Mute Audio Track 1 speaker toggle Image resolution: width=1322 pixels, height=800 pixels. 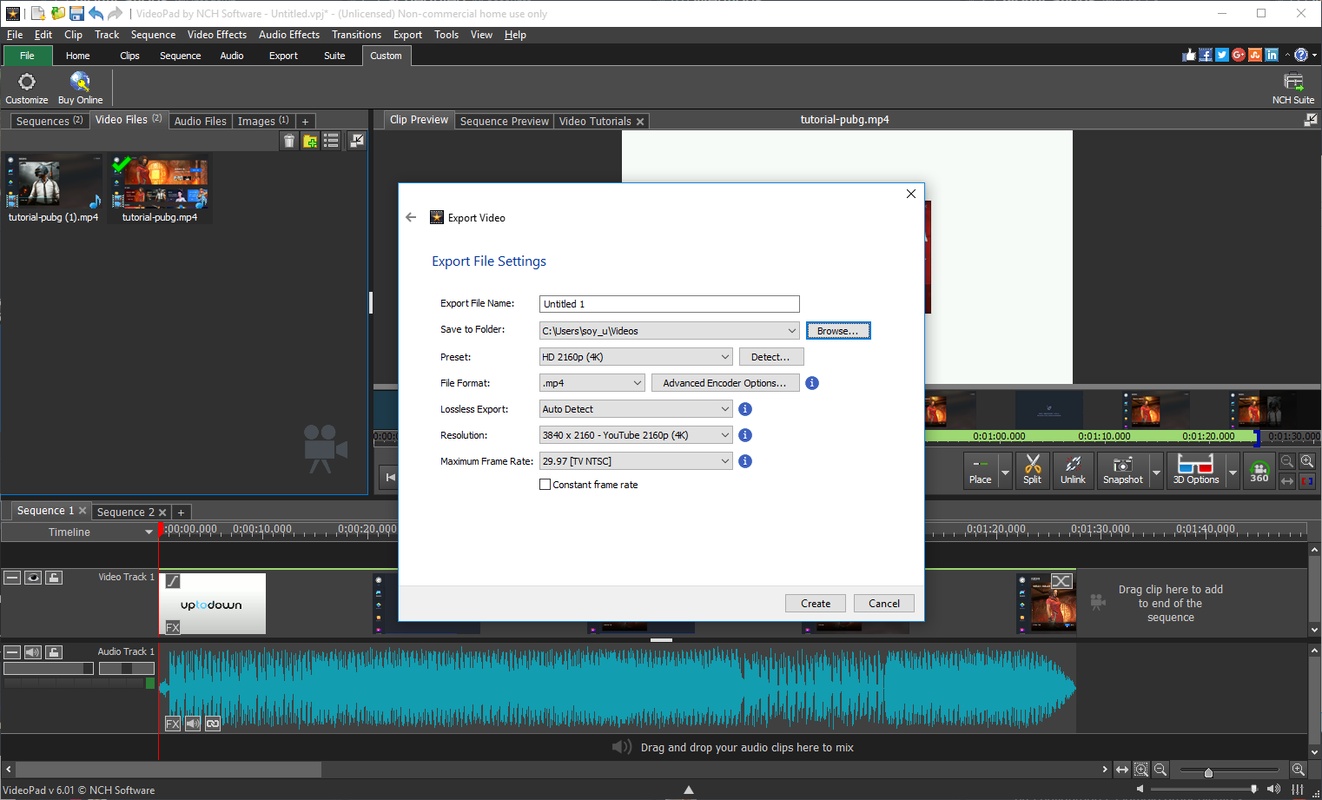pos(33,652)
